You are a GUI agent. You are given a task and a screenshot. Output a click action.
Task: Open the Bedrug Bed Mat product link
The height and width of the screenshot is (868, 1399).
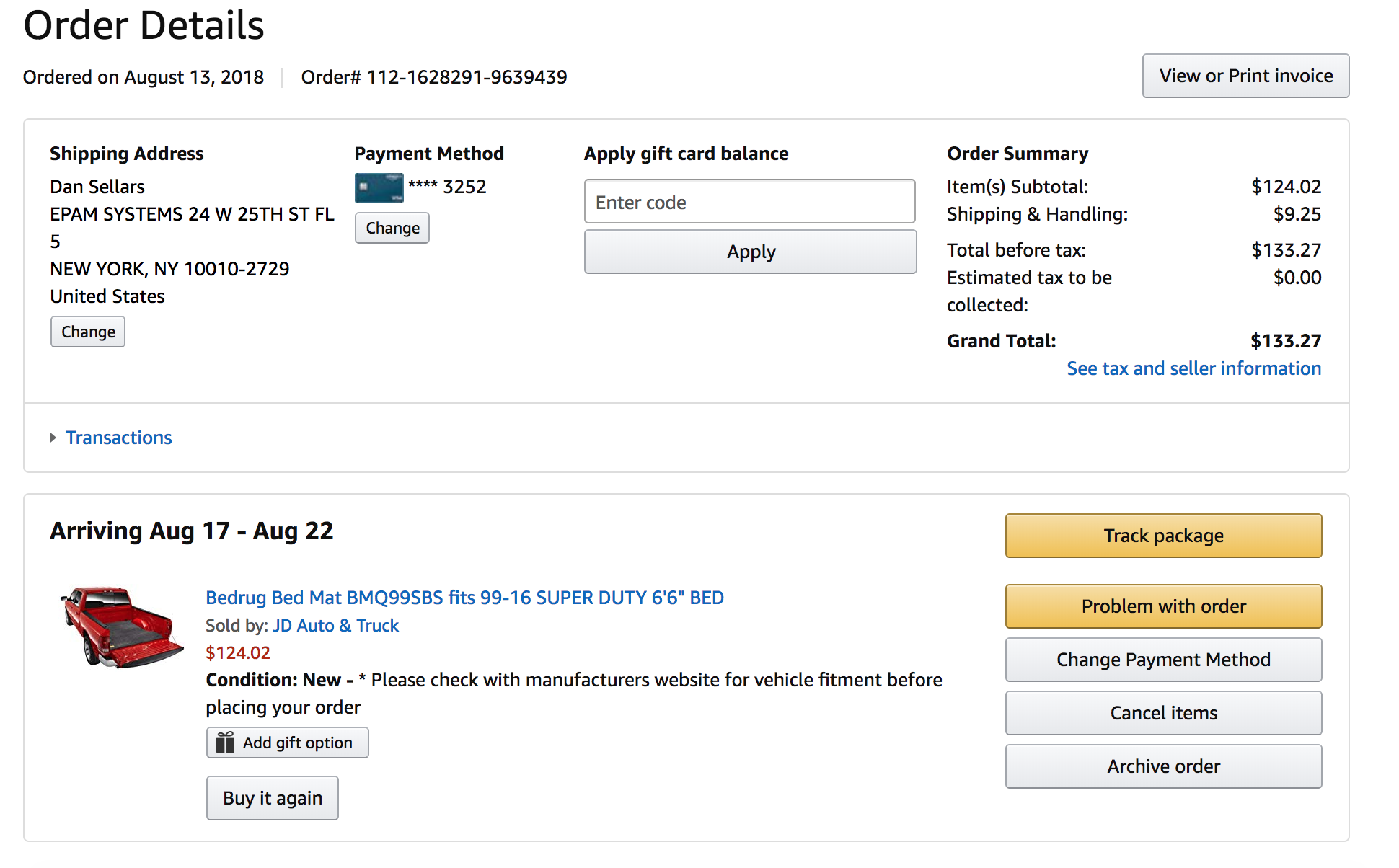[464, 598]
